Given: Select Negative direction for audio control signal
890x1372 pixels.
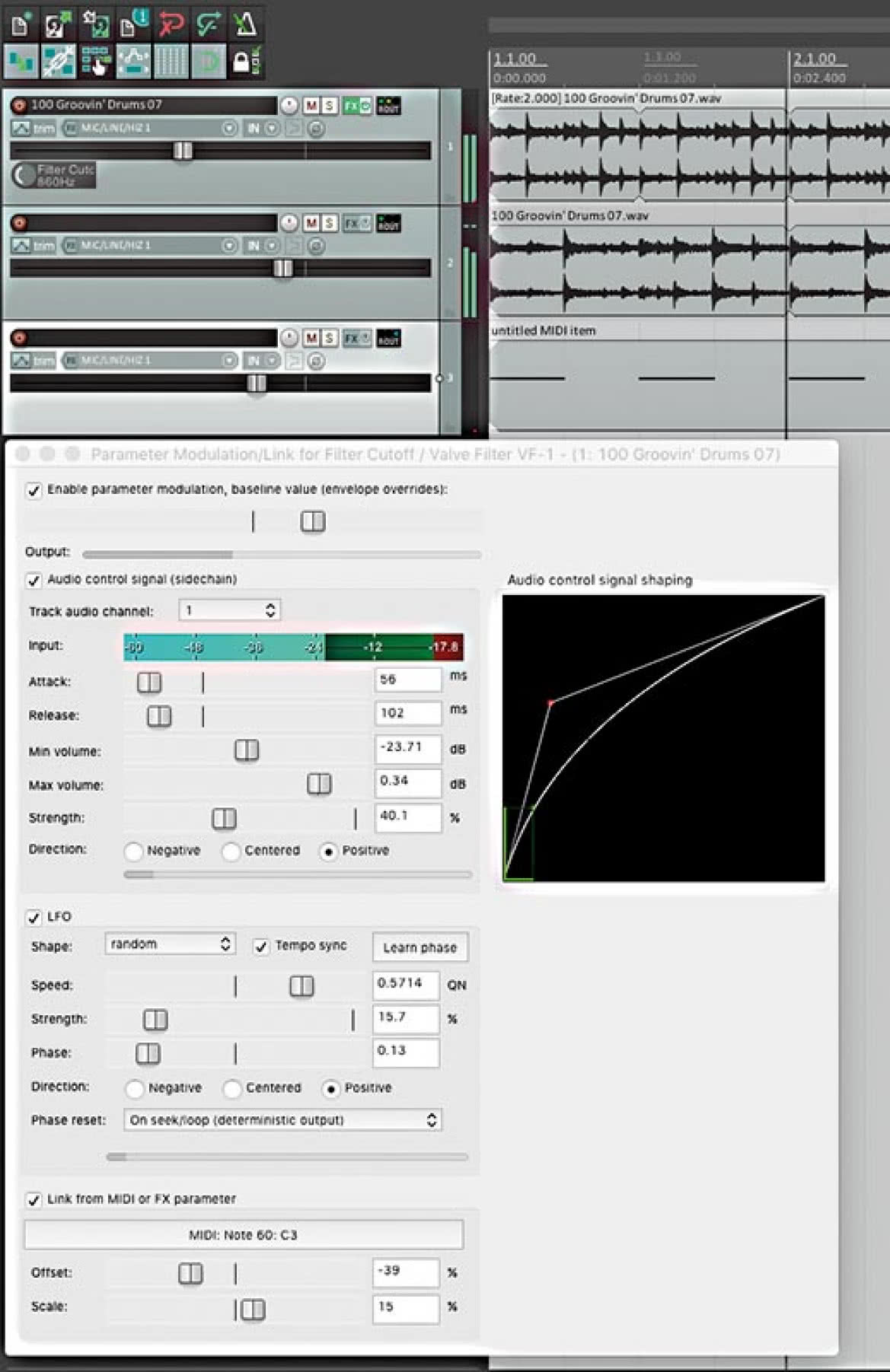Looking at the screenshot, I should pos(133,851).
